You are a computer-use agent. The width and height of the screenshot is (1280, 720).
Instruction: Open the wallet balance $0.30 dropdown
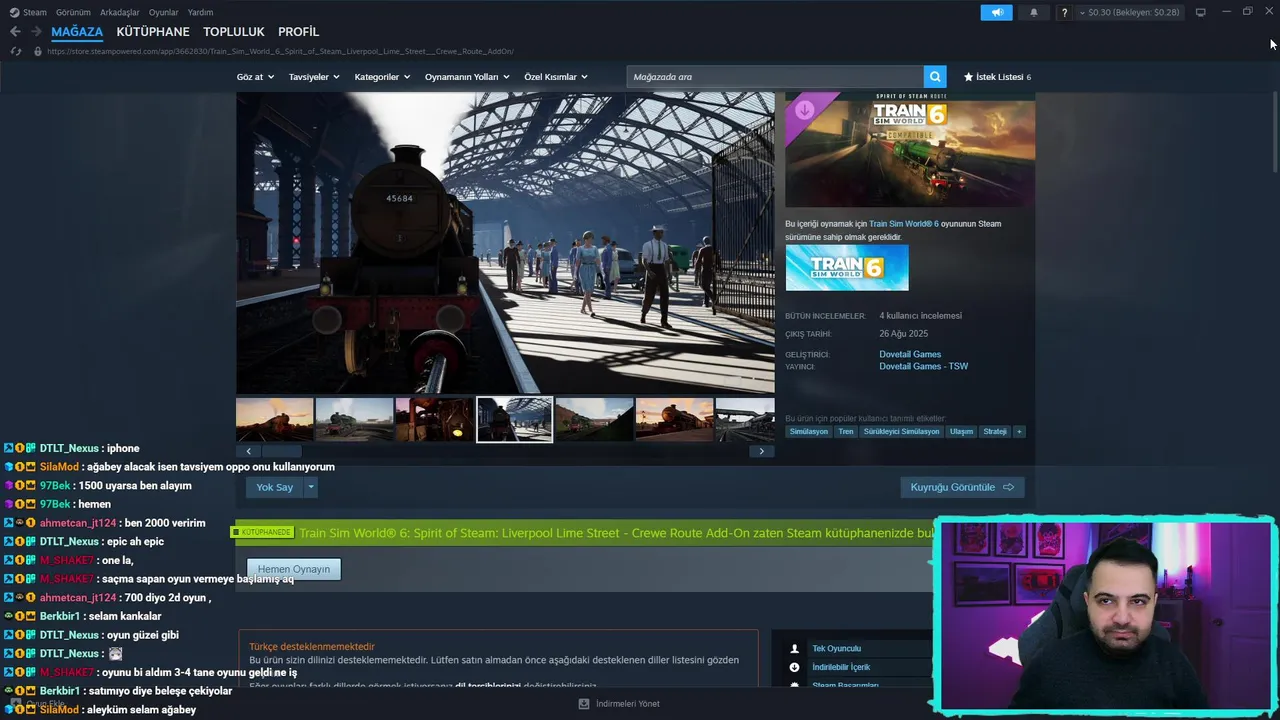point(1130,12)
